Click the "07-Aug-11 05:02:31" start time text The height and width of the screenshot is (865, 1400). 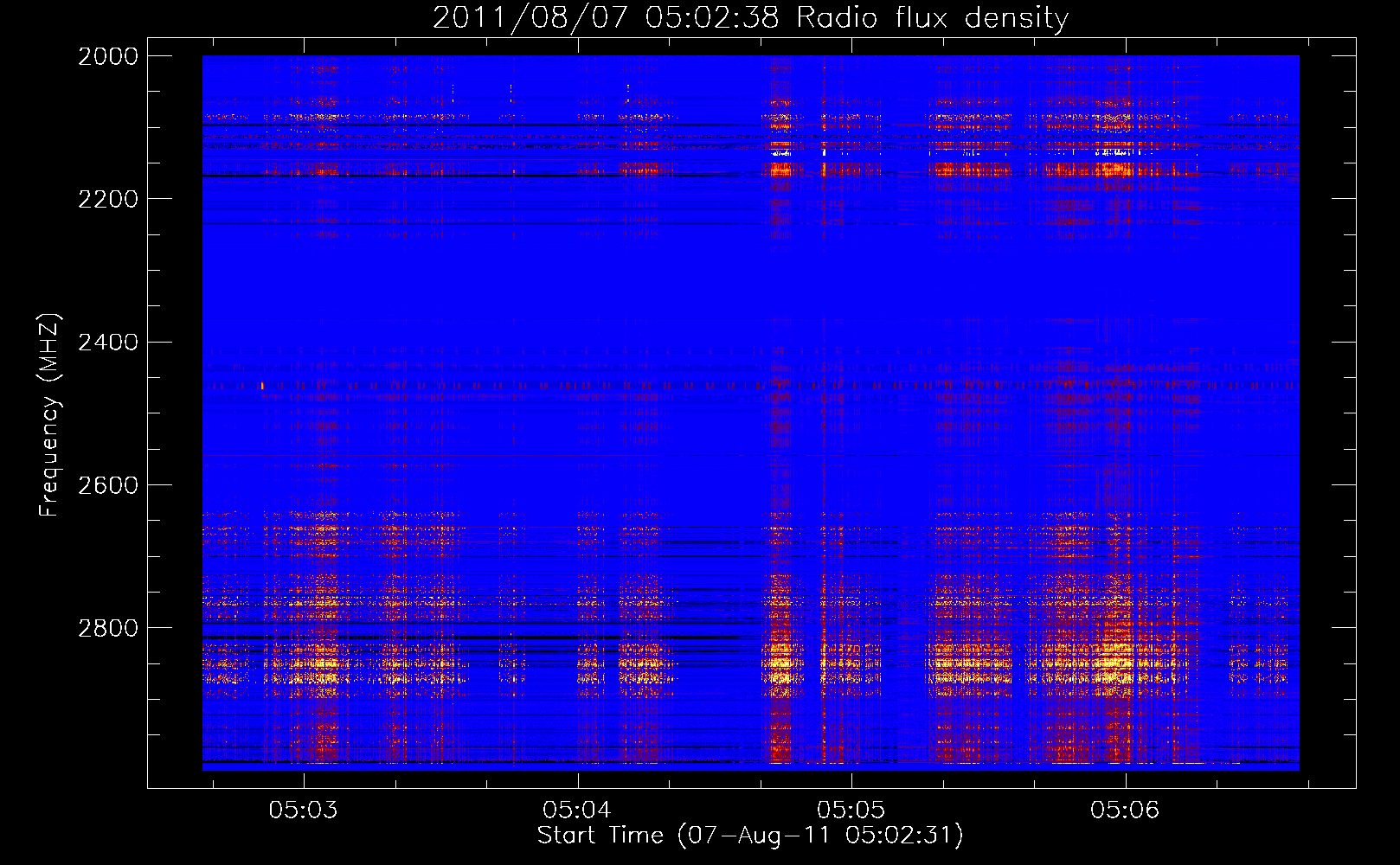coord(821,836)
